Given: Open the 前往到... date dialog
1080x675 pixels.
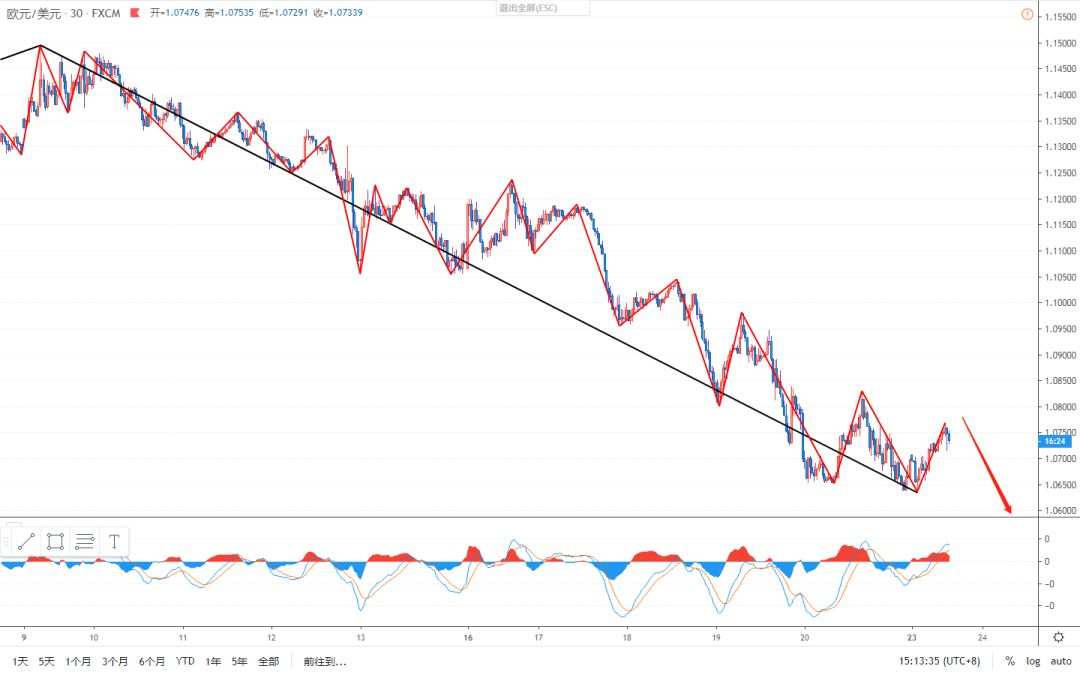Looking at the screenshot, I should coord(324,661).
